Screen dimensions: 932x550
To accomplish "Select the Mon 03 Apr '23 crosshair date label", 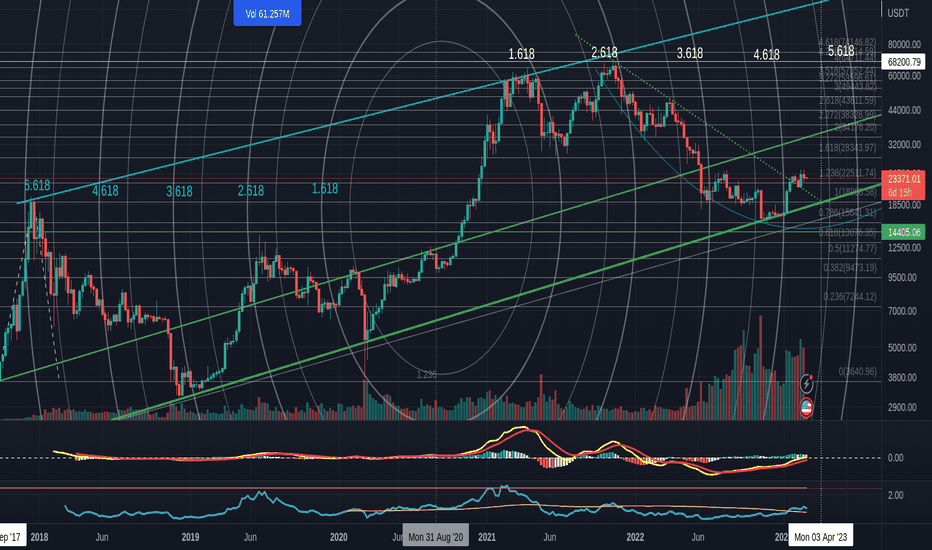I will coord(821,537).
